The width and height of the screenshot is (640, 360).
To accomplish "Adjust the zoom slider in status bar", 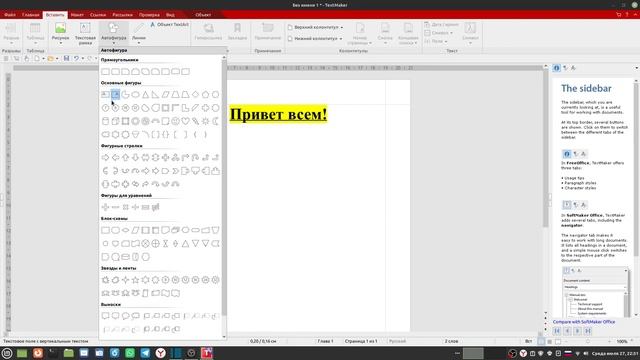I will pos(588,341).
